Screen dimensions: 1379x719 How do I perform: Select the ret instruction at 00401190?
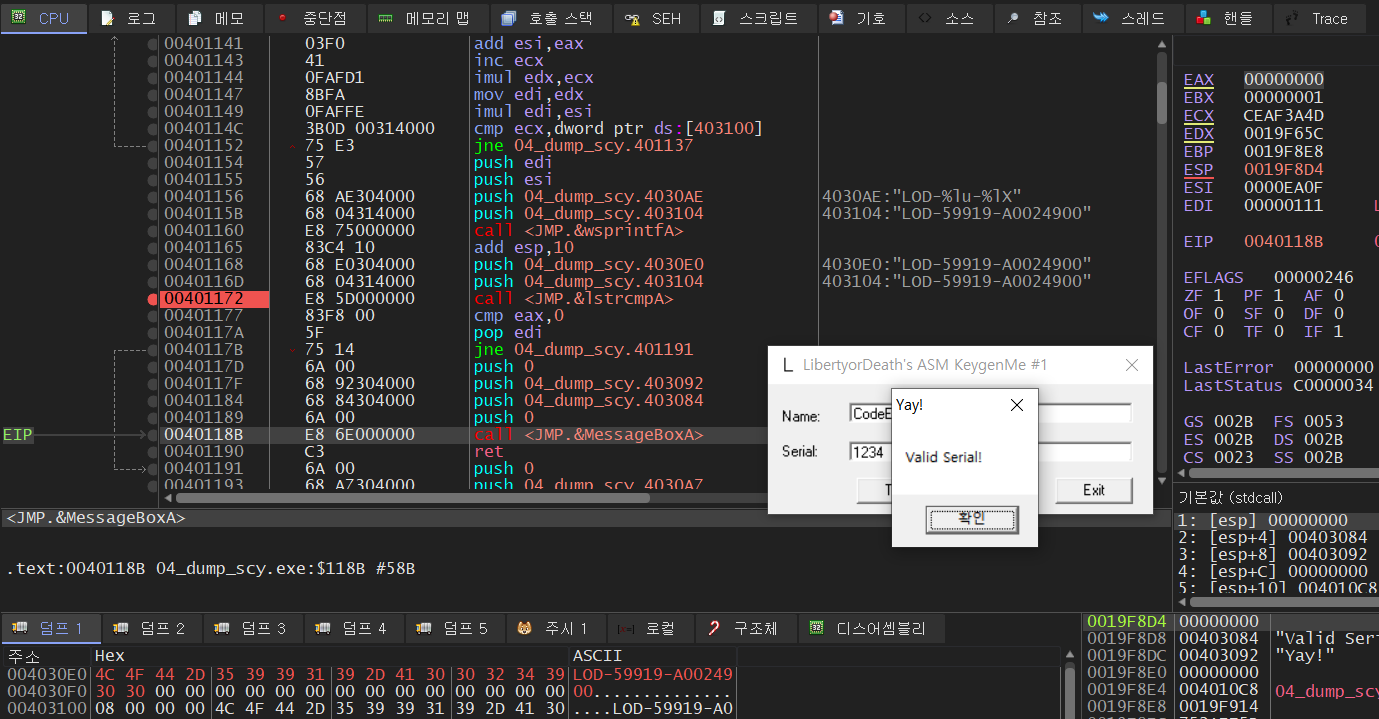click(488, 451)
